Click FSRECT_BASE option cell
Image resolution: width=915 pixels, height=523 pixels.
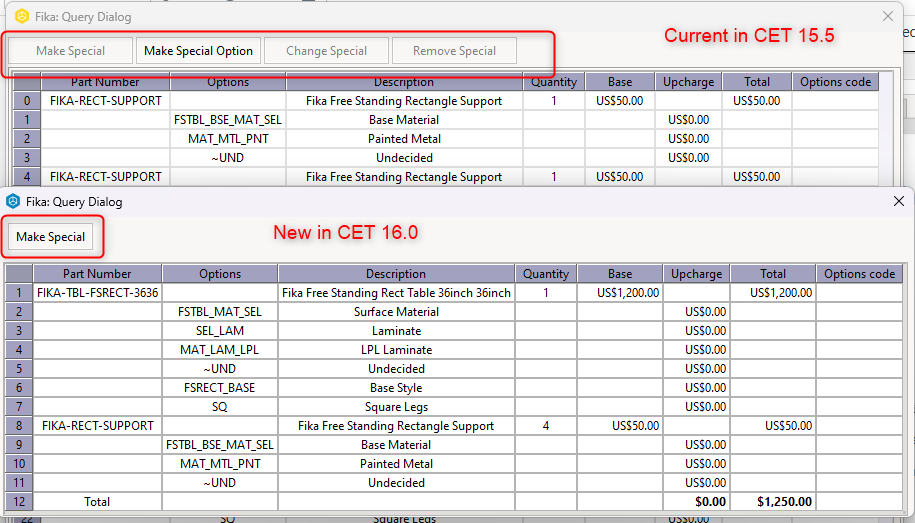(220, 388)
